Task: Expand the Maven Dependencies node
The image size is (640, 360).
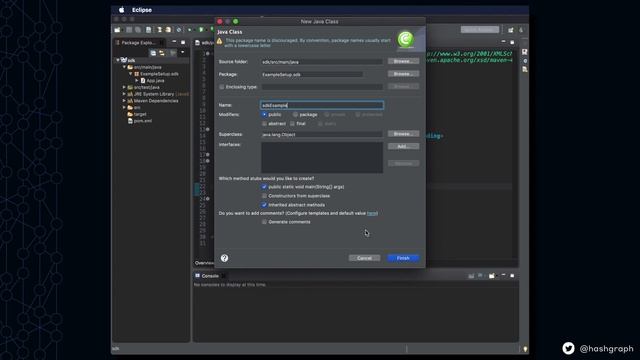Action: [124, 101]
